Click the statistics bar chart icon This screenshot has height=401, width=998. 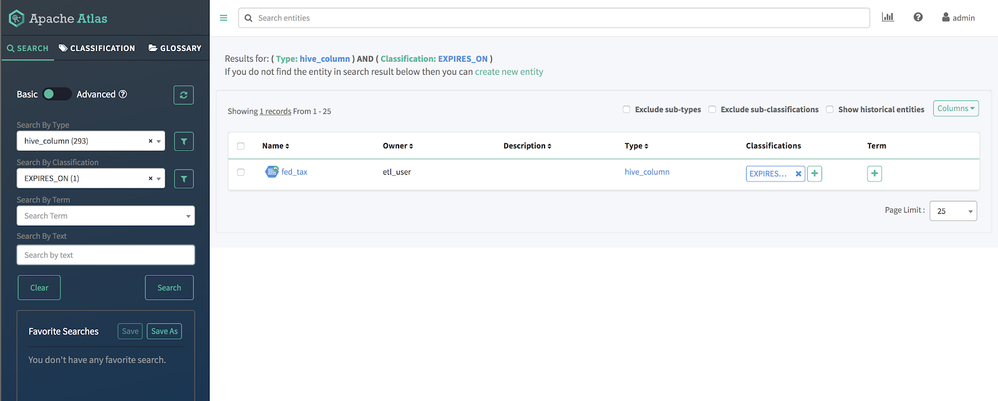pos(888,17)
